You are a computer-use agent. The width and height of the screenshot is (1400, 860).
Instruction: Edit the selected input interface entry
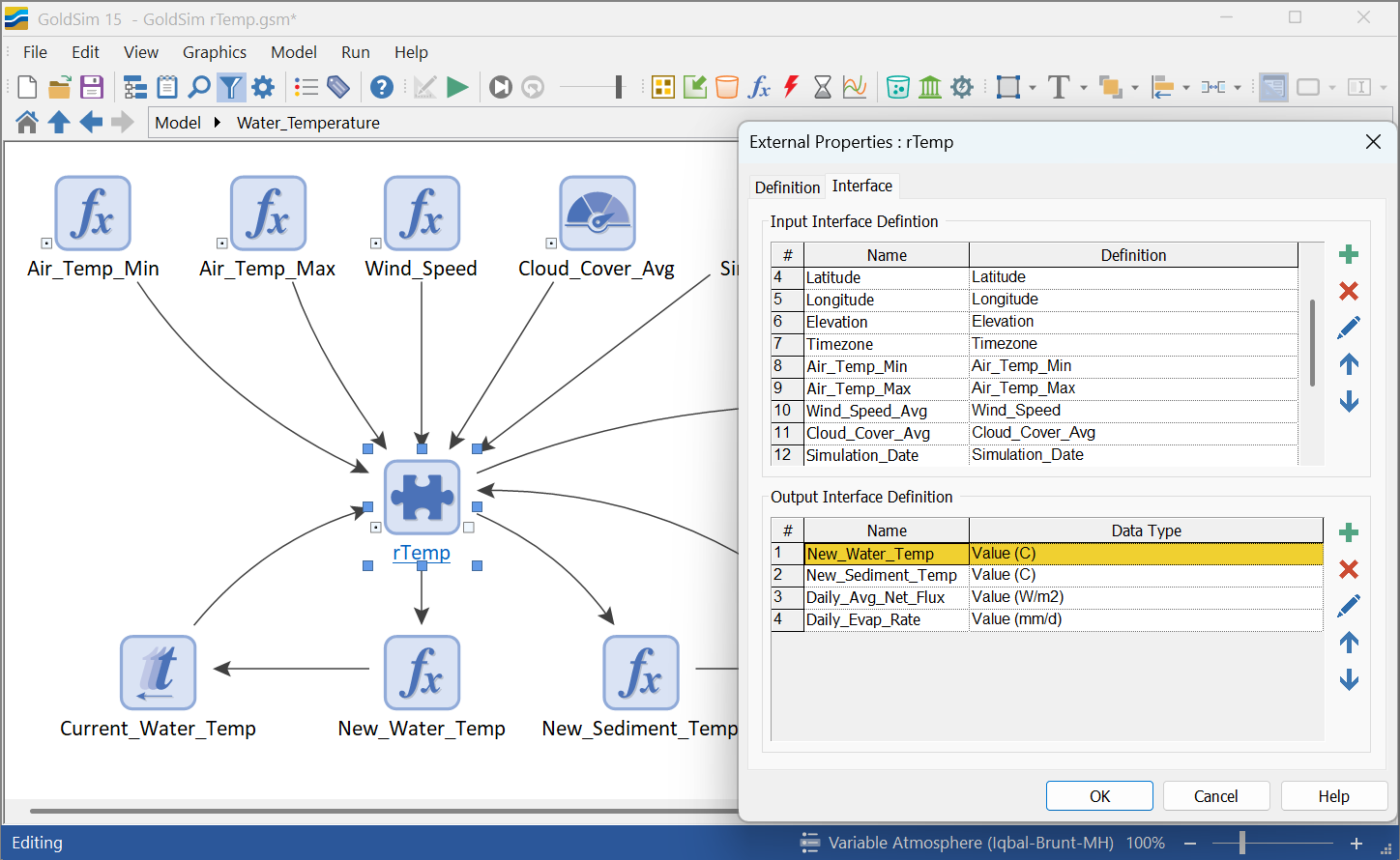[x=1349, y=328]
